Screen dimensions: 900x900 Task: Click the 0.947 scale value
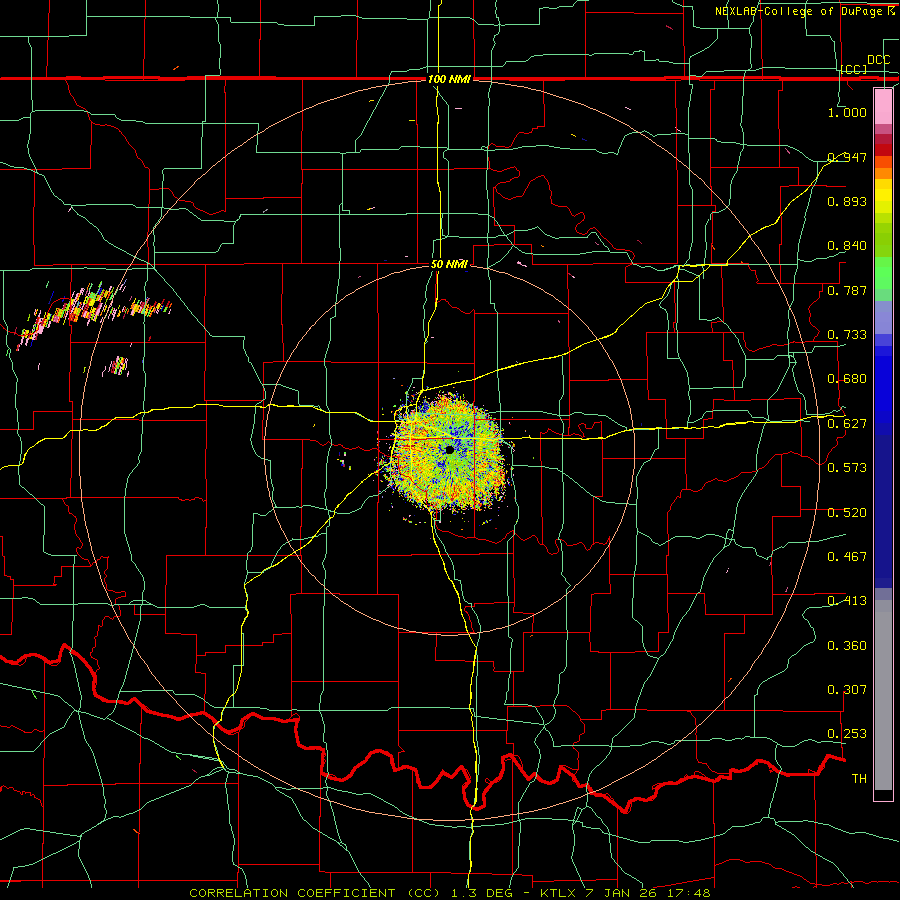point(847,157)
